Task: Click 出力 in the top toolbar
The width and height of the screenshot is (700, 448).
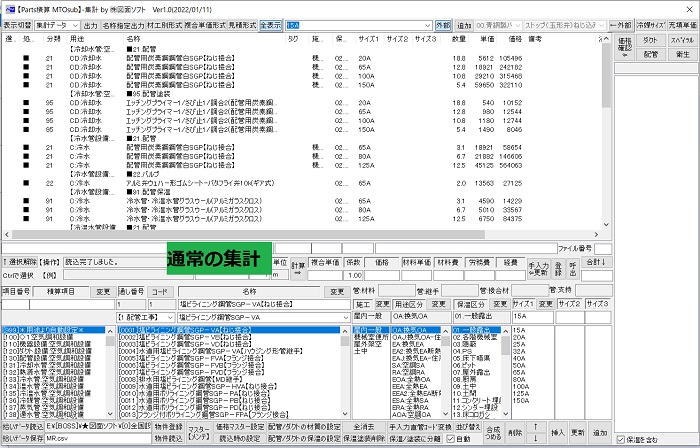Action: click(x=91, y=25)
